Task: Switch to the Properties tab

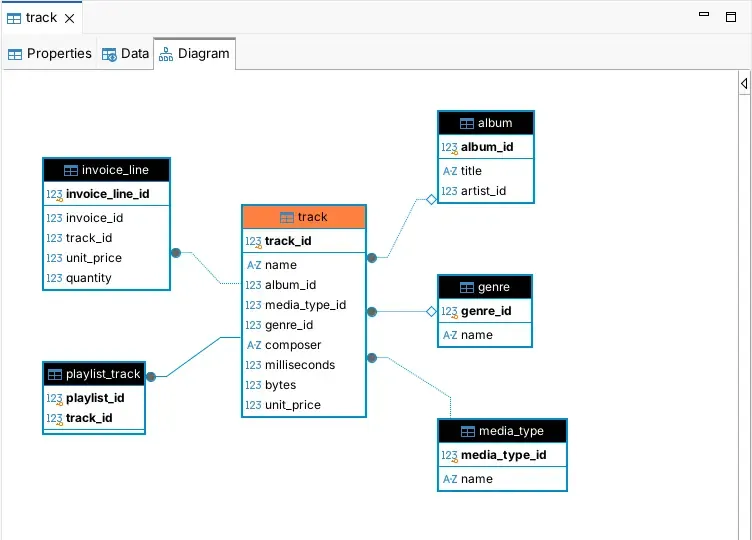Action: (x=49, y=54)
